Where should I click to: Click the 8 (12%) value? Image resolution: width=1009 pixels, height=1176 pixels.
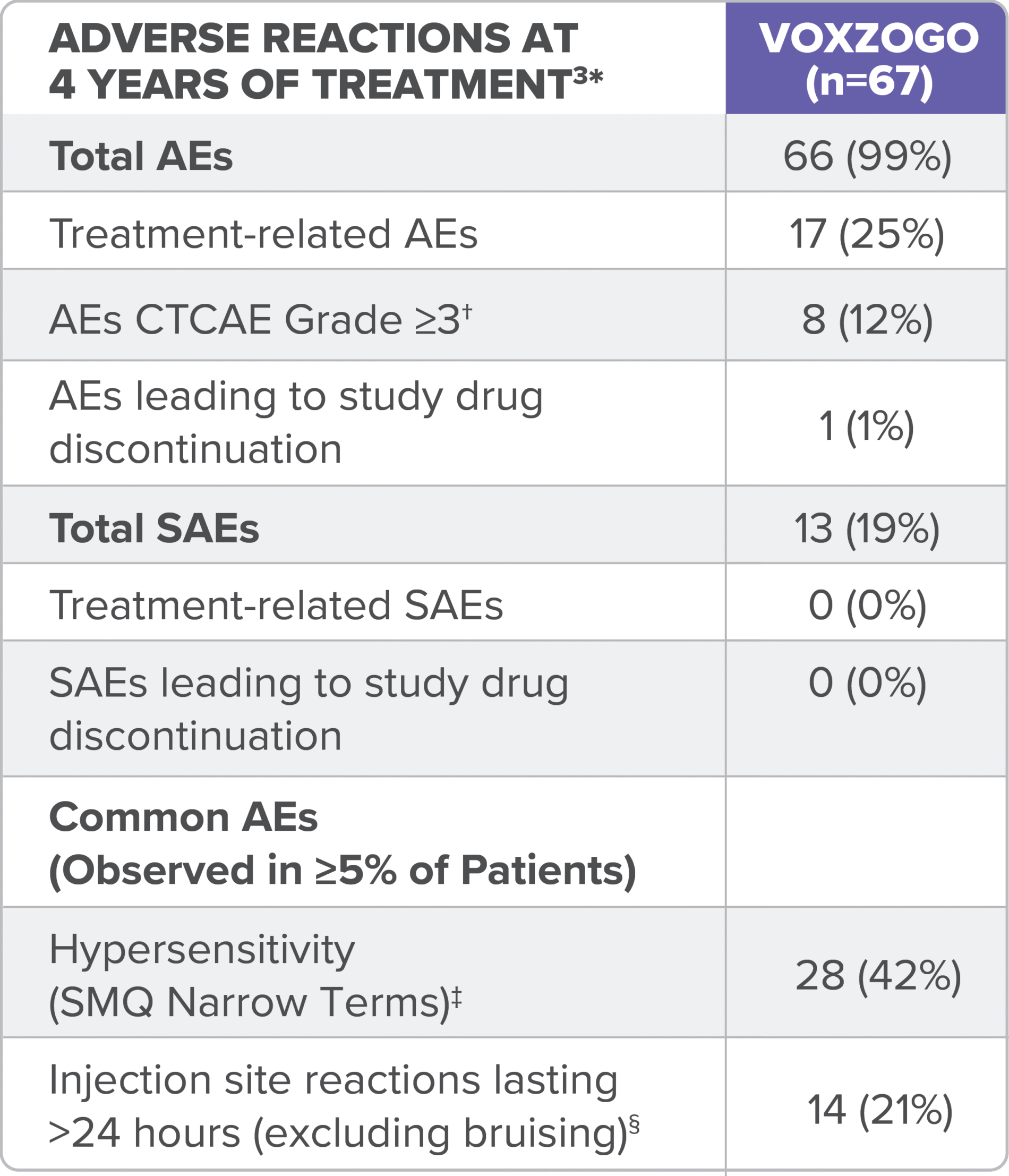tap(867, 320)
